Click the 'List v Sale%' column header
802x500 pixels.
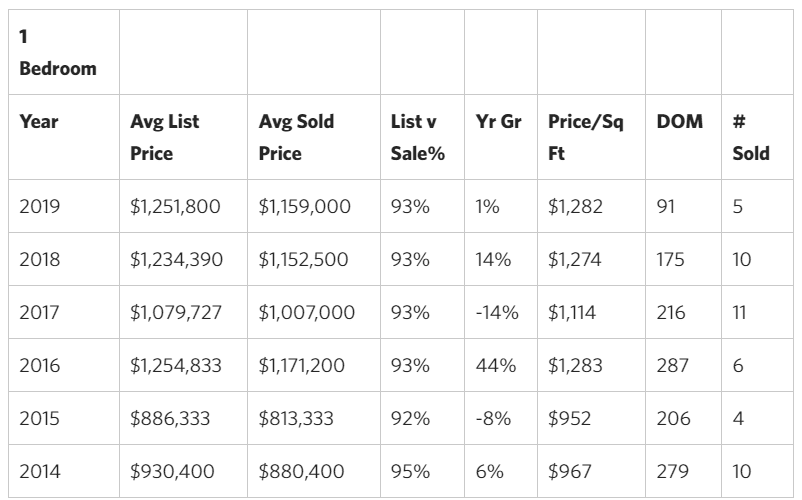pyautogui.click(x=418, y=138)
